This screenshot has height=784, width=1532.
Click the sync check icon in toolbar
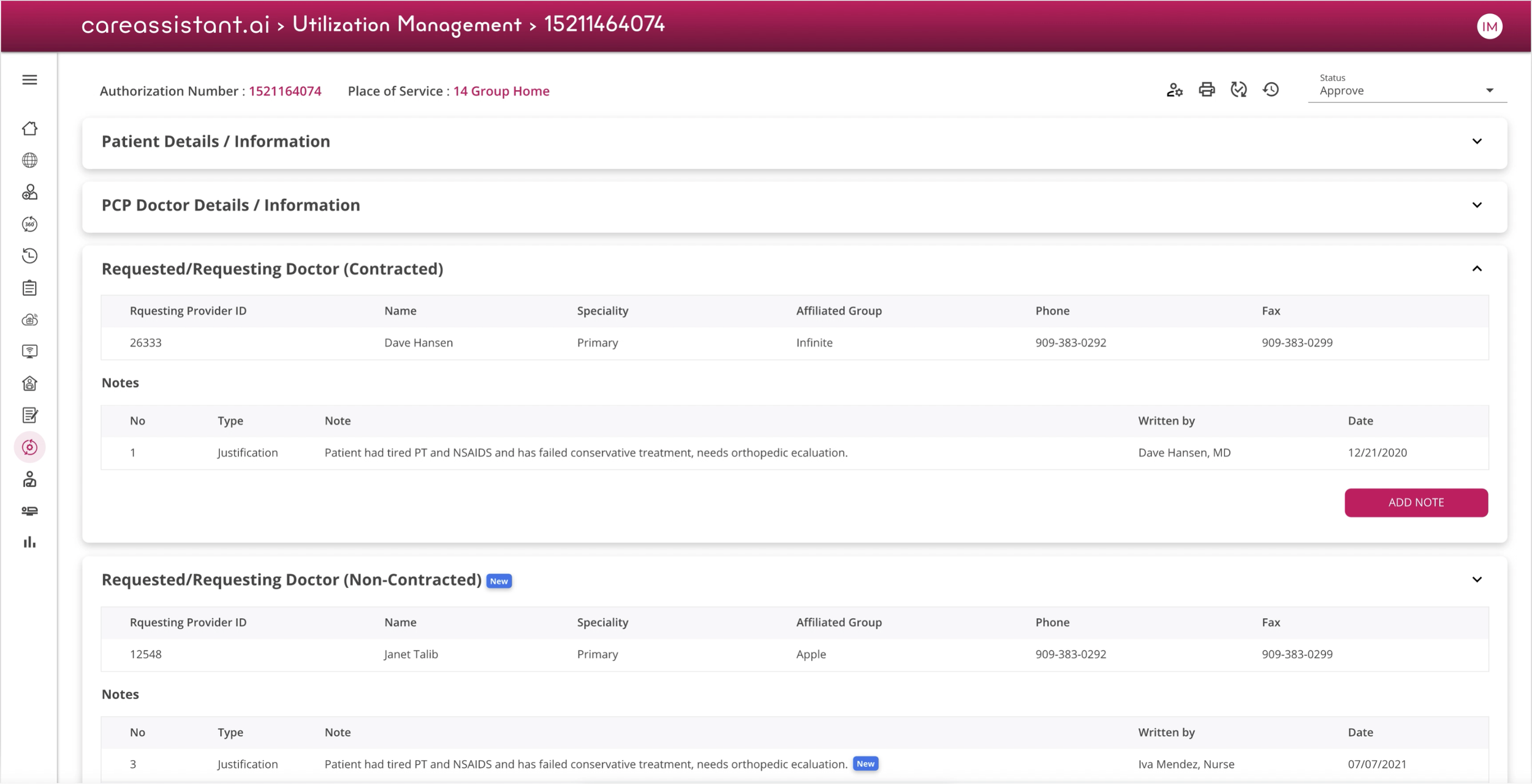pos(1238,90)
